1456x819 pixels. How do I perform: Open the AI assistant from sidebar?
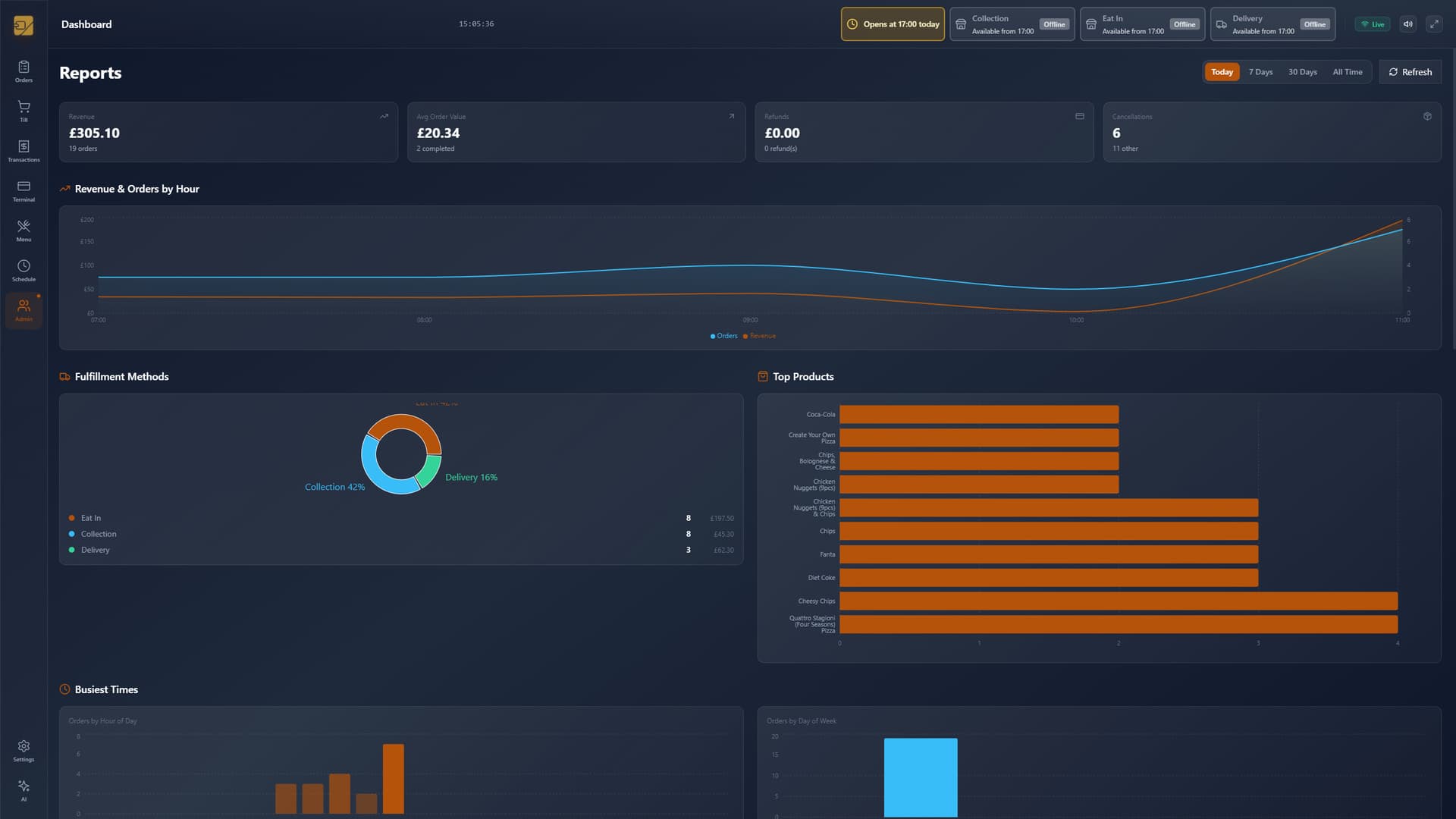click(x=24, y=789)
